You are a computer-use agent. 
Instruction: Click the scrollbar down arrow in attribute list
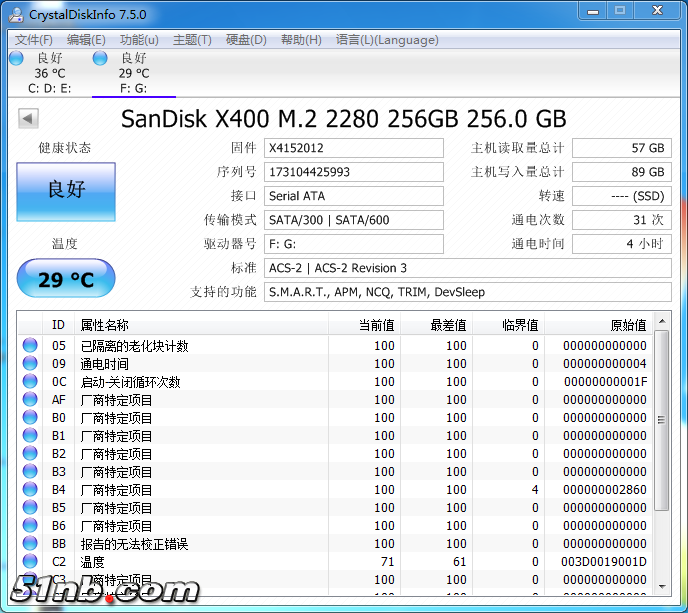click(x=662, y=587)
